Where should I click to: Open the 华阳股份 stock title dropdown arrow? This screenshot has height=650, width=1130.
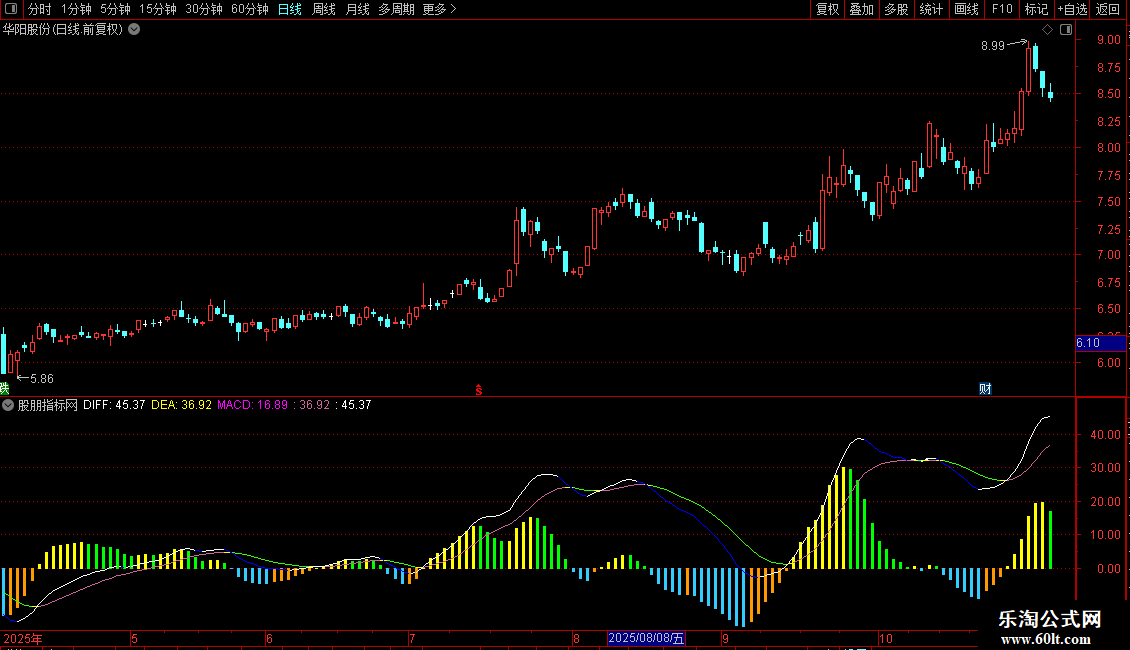click(135, 29)
